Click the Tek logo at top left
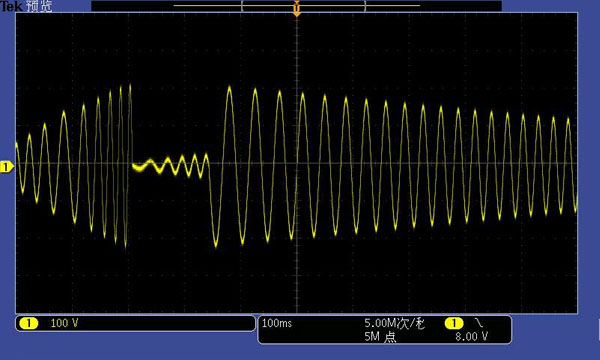 (11, 5)
